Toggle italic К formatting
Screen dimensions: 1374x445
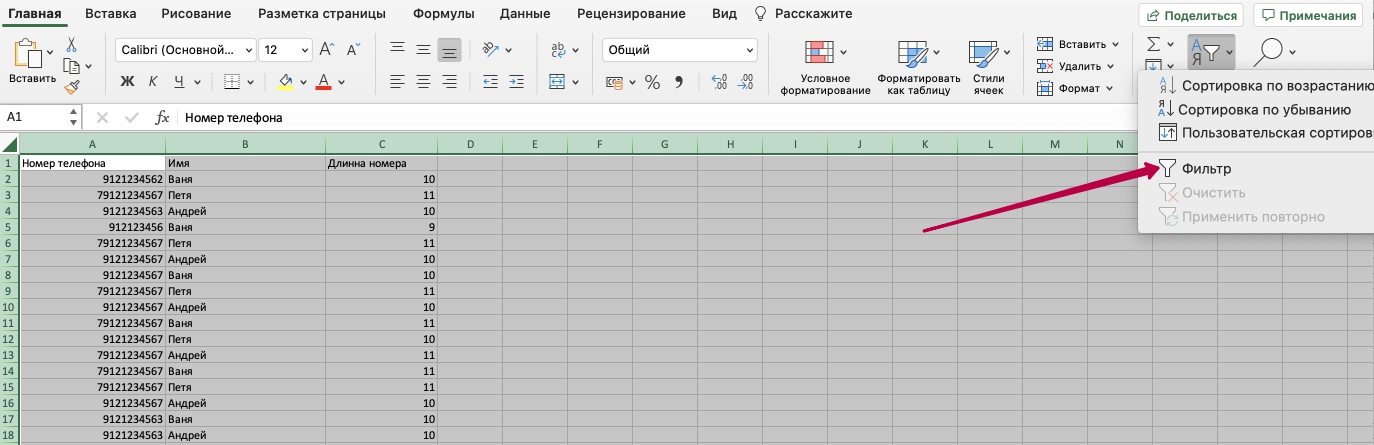153,82
